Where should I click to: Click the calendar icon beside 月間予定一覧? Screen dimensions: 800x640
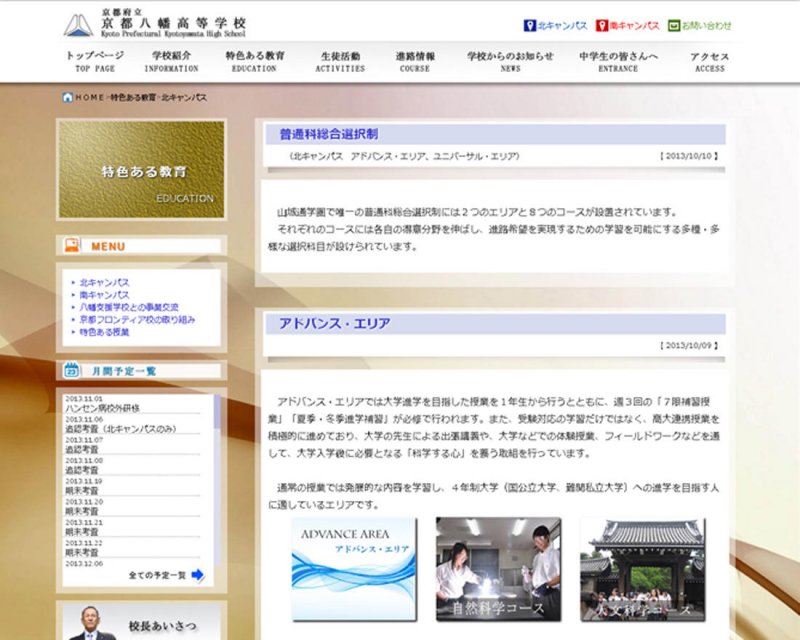(x=72, y=371)
